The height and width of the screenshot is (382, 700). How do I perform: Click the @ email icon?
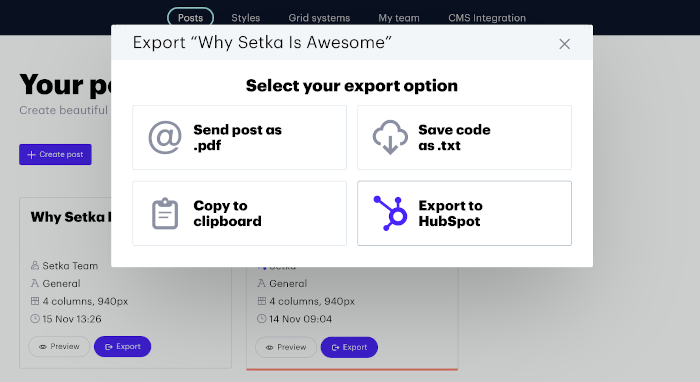(165, 137)
